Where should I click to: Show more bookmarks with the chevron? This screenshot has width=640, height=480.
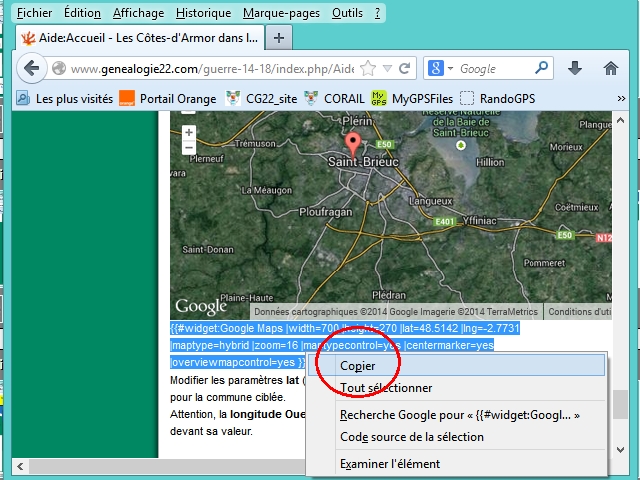[621, 98]
